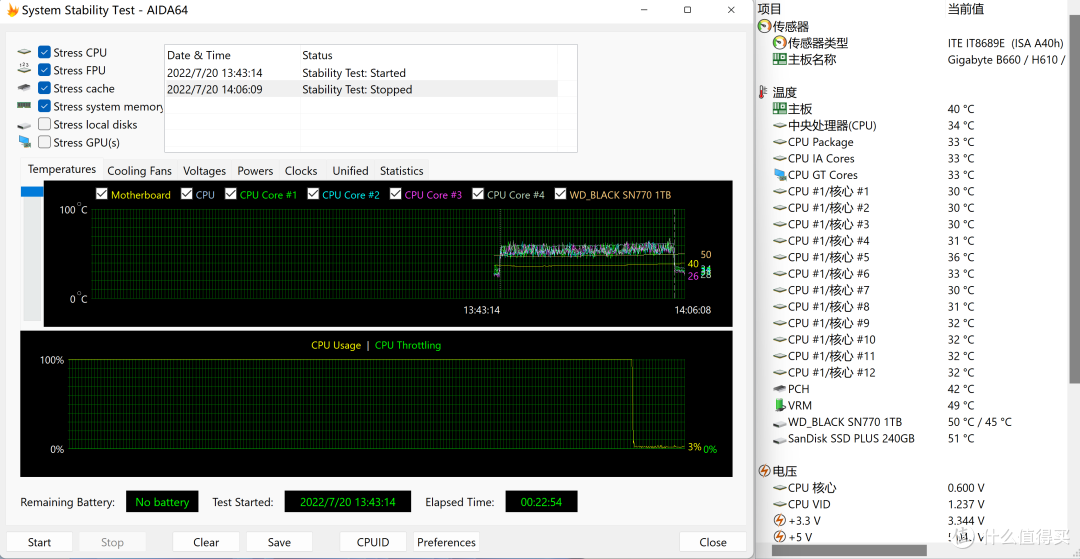
Task: Click the 主板名称 motherboard icon
Action: coord(780,59)
